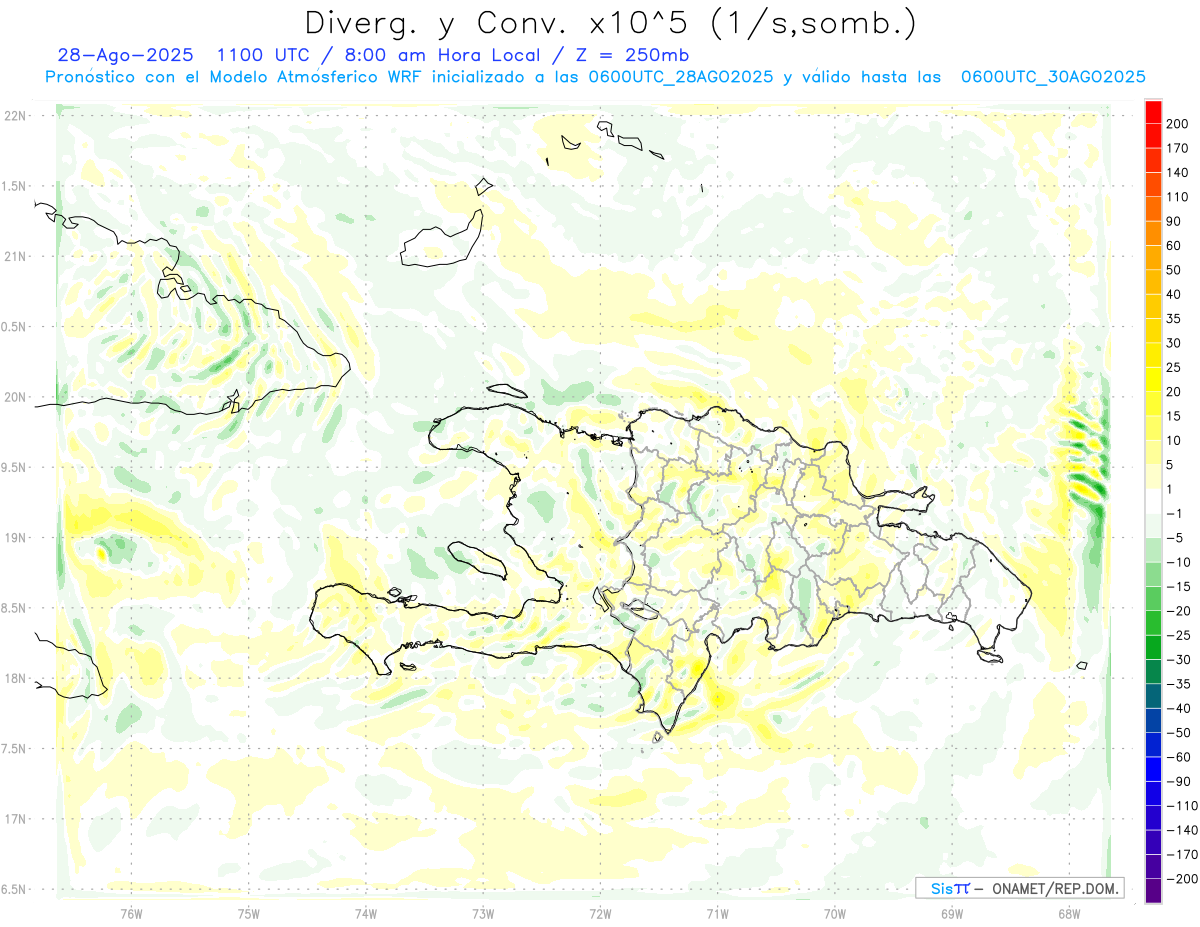The width and height of the screenshot is (1200, 927).
Task: Click the colorbar value -60
Action: 1181,757
